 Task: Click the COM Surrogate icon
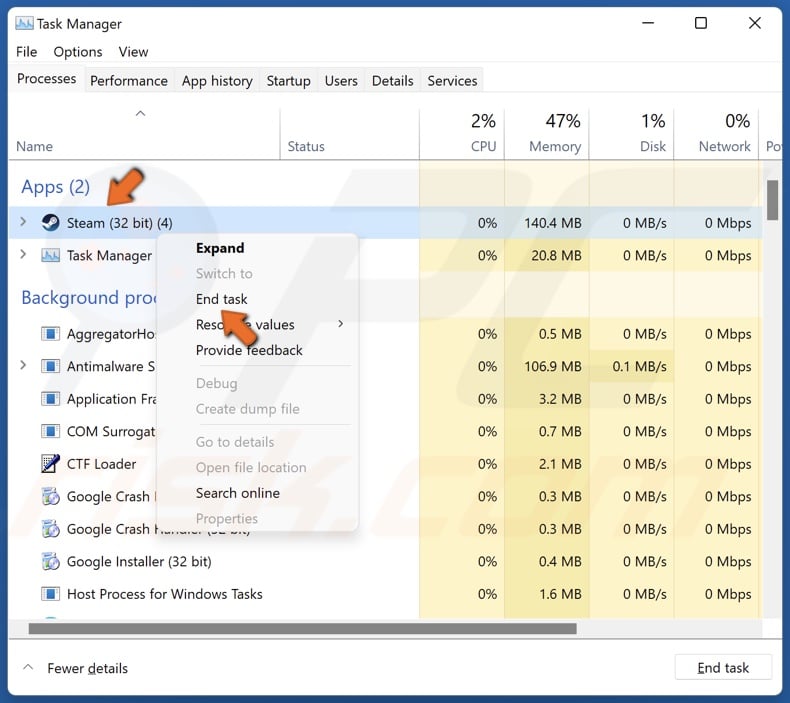point(50,431)
